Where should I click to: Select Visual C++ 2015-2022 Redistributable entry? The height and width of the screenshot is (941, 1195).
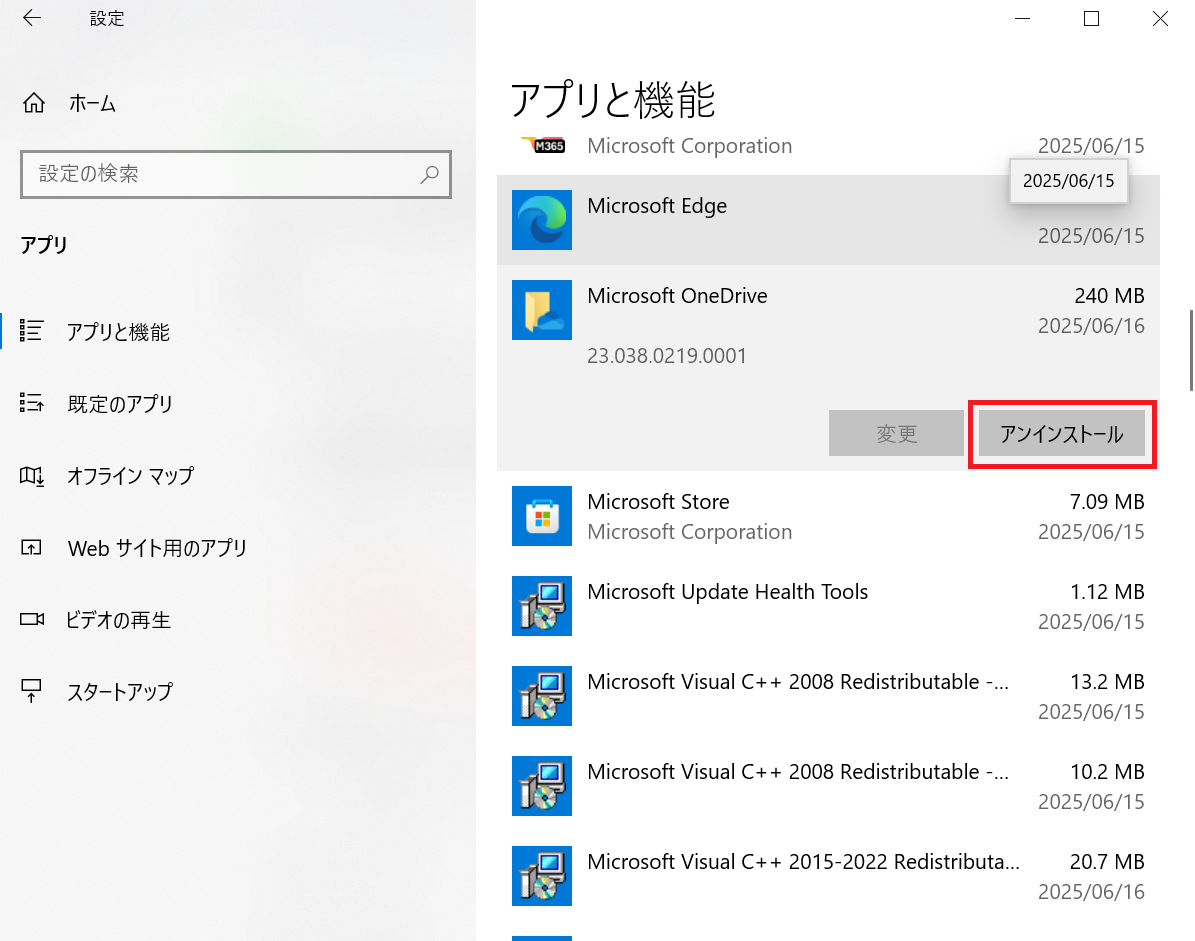coord(828,875)
